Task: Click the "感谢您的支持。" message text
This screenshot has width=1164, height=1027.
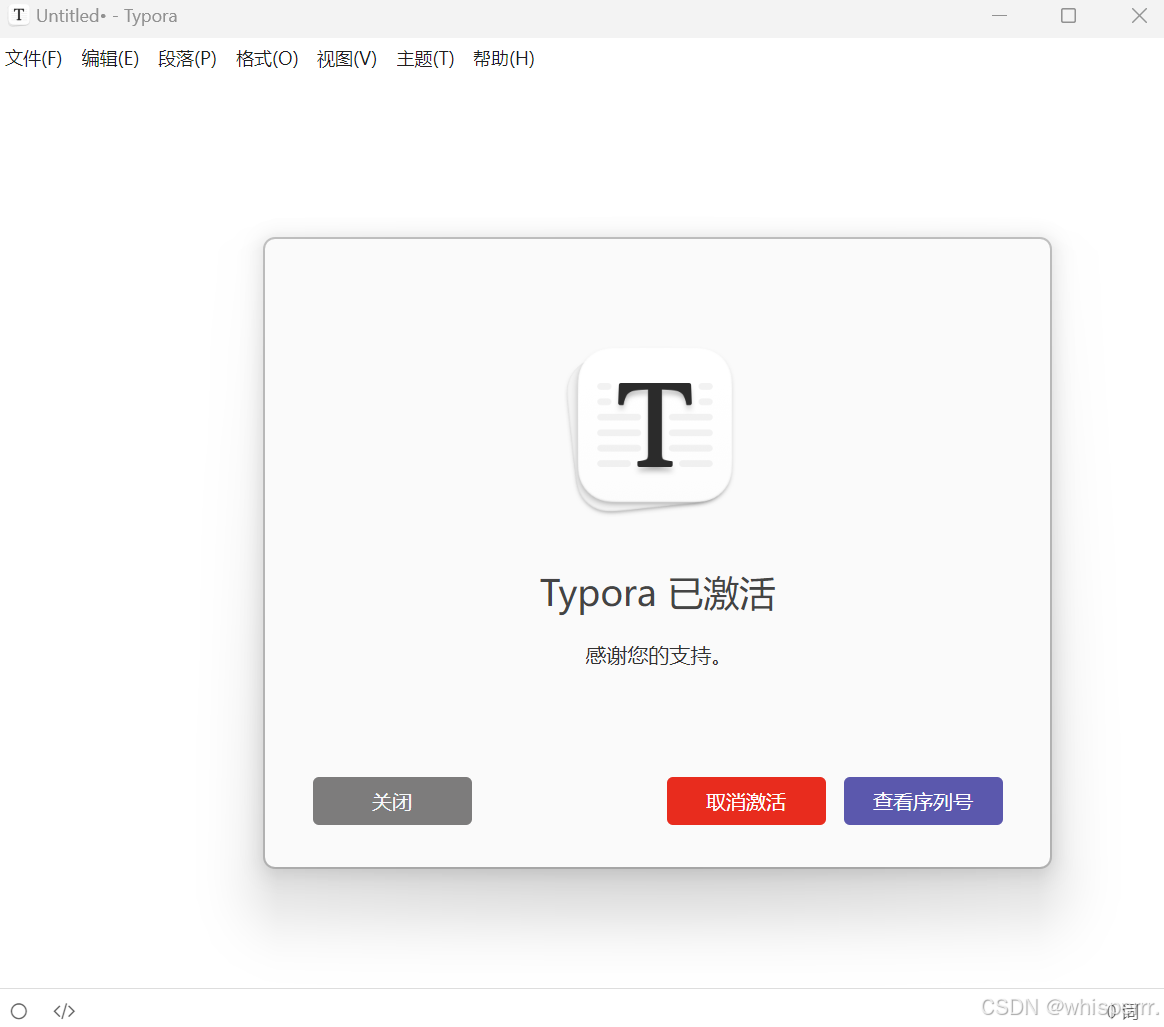Action: (654, 657)
